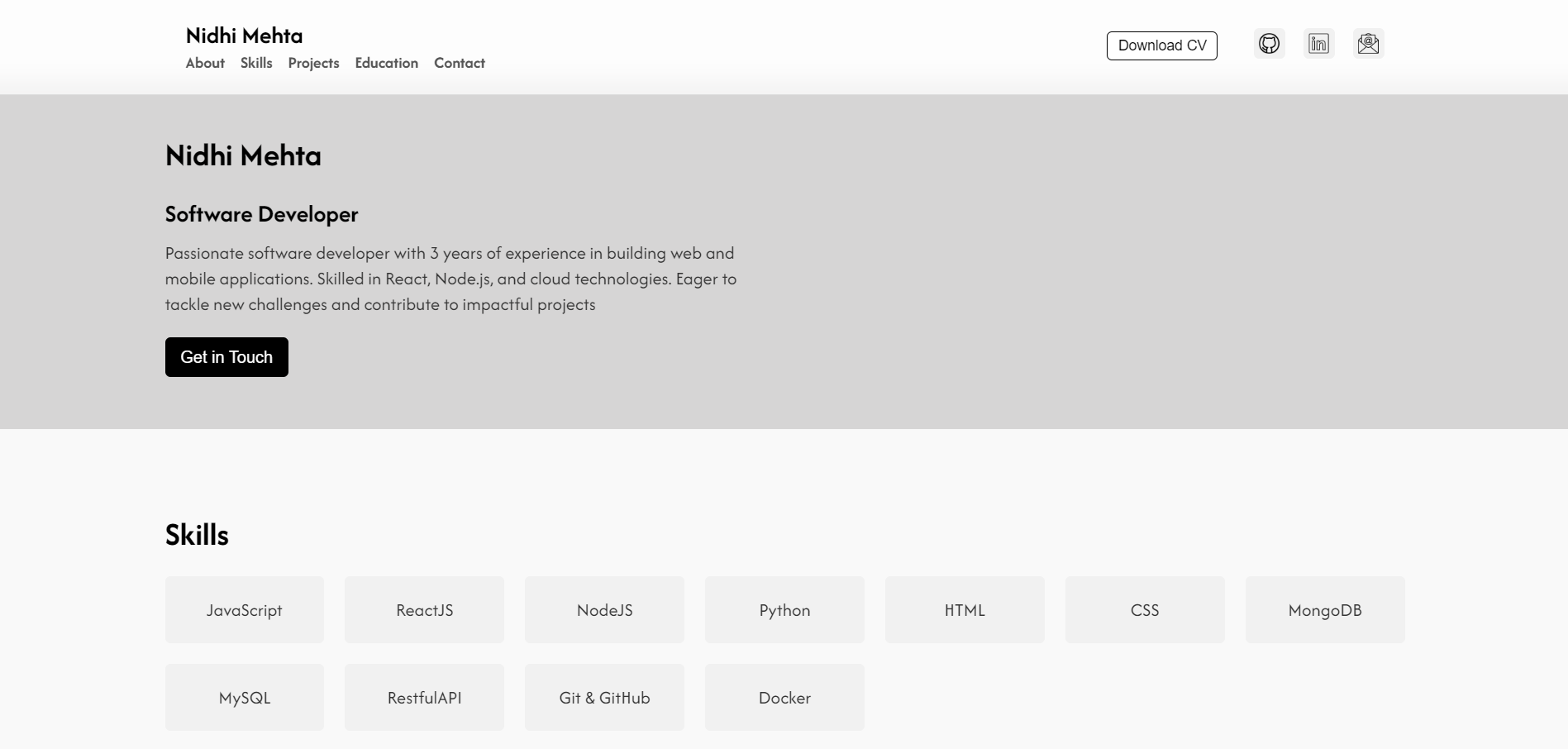Choose the RestfulAPI skill card
This screenshot has width=1568, height=749.
[x=424, y=698]
